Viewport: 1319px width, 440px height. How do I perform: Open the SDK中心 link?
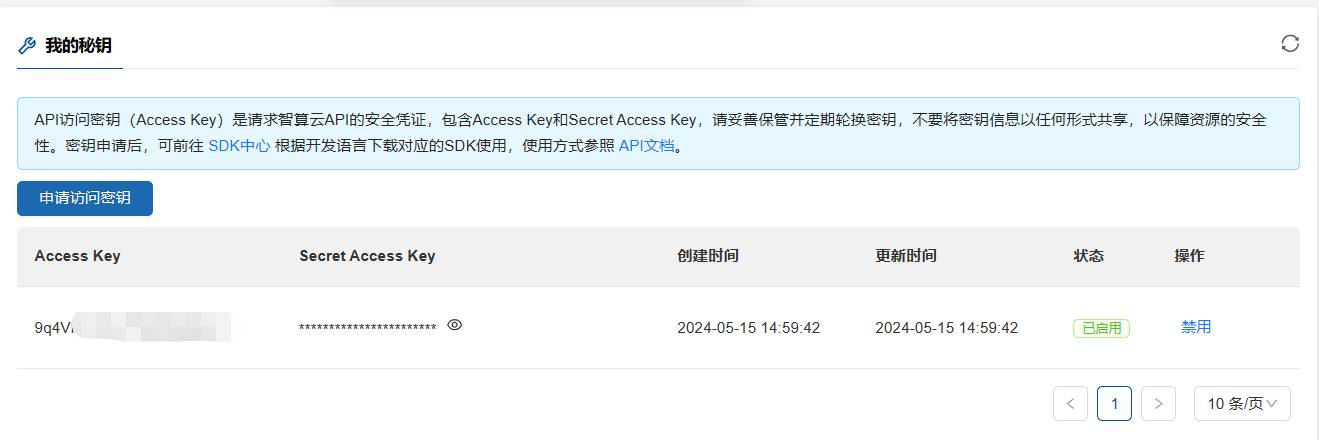pos(239,145)
